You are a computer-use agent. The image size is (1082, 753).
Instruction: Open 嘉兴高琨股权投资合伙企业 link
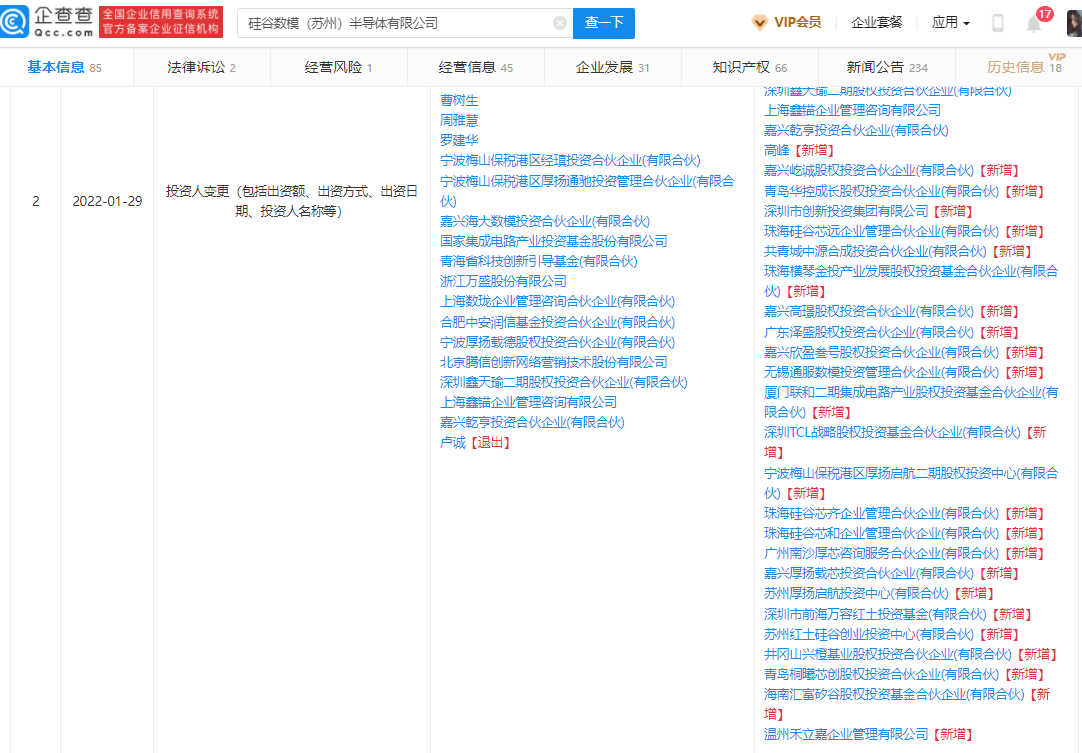click(x=868, y=311)
